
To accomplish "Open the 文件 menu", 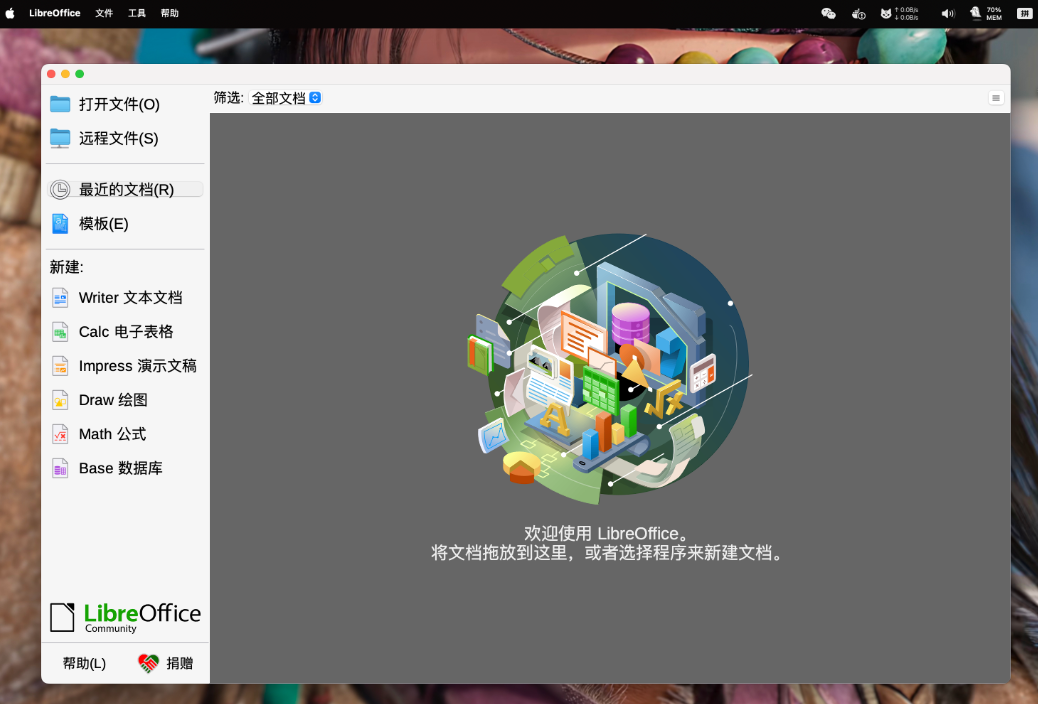I will coord(104,13).
